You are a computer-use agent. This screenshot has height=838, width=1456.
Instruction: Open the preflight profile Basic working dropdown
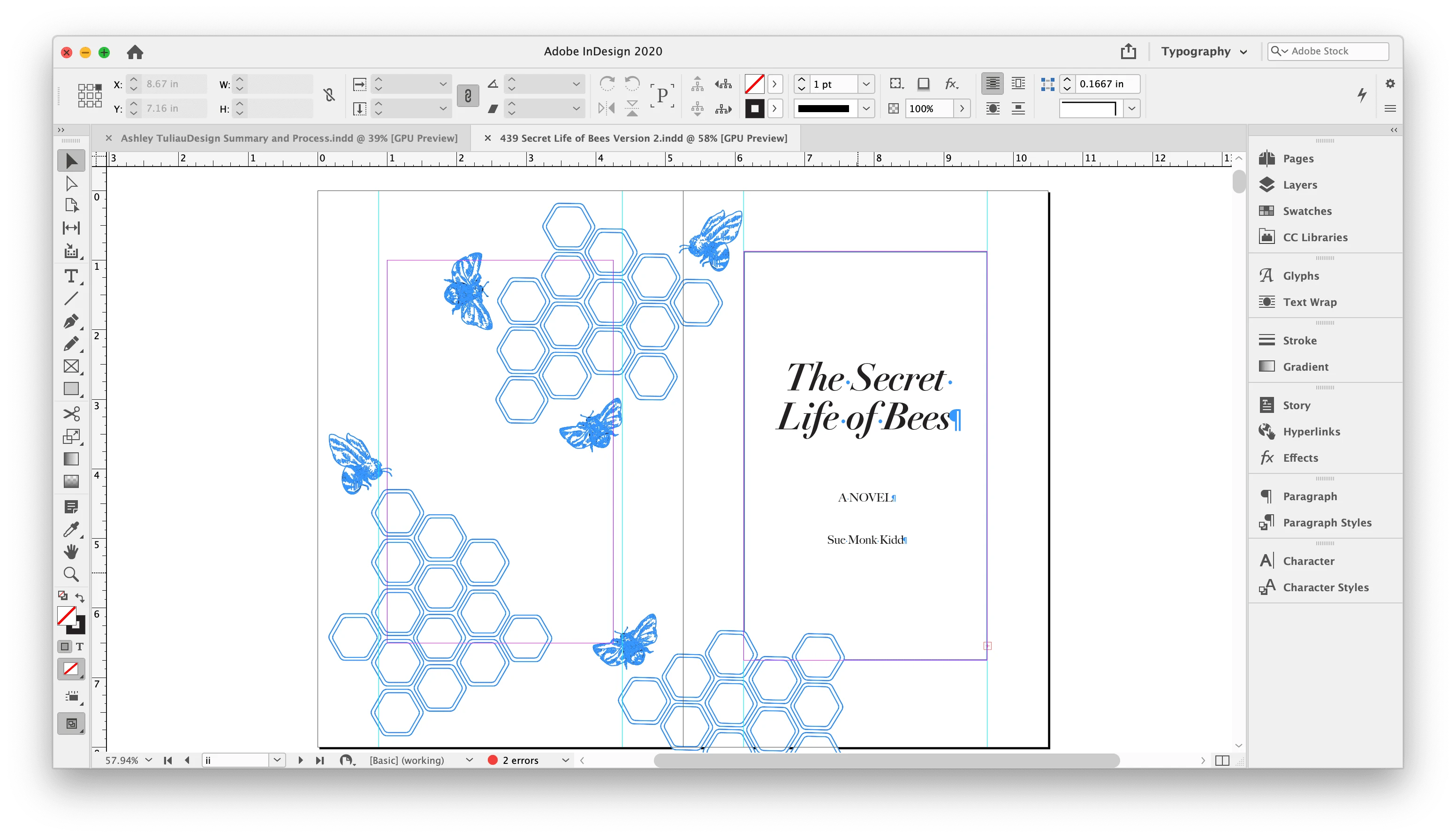470,760
